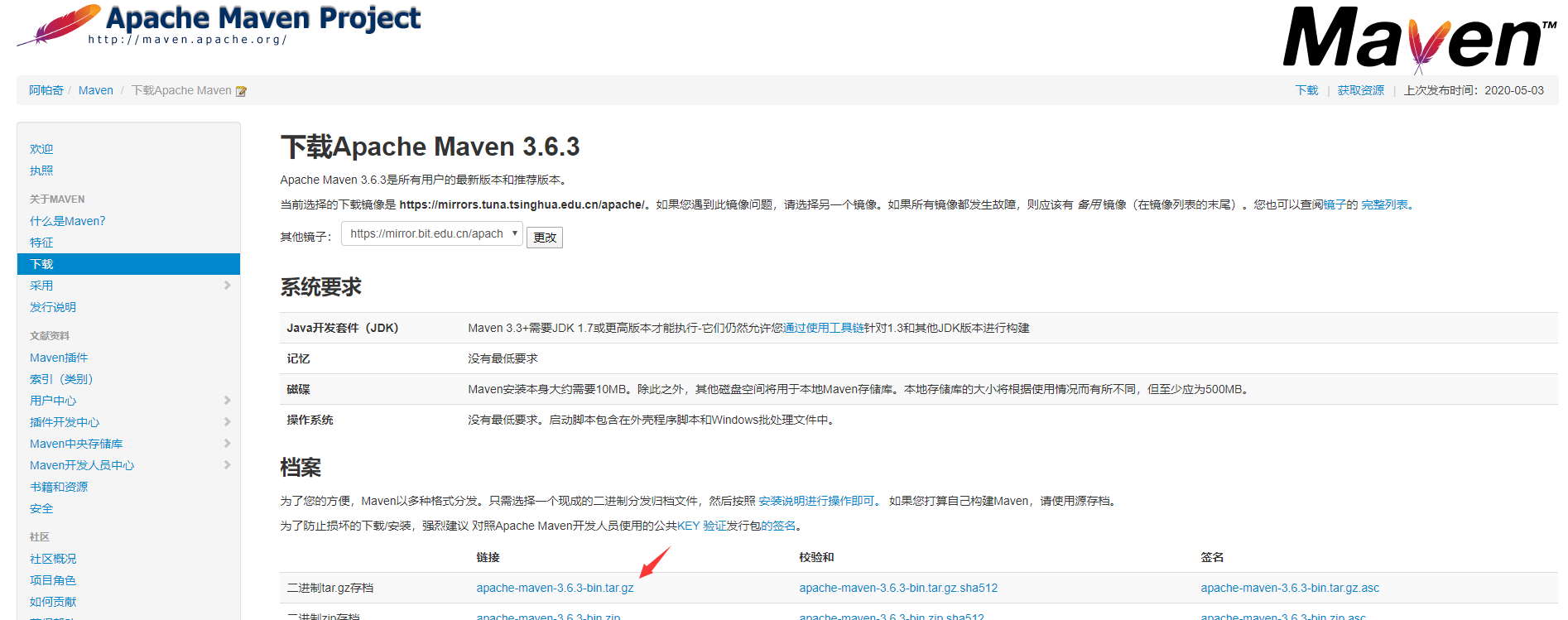Click the 操作系统 row label
This screenshot has width=1568, height=620.
(x=310, y=420)
